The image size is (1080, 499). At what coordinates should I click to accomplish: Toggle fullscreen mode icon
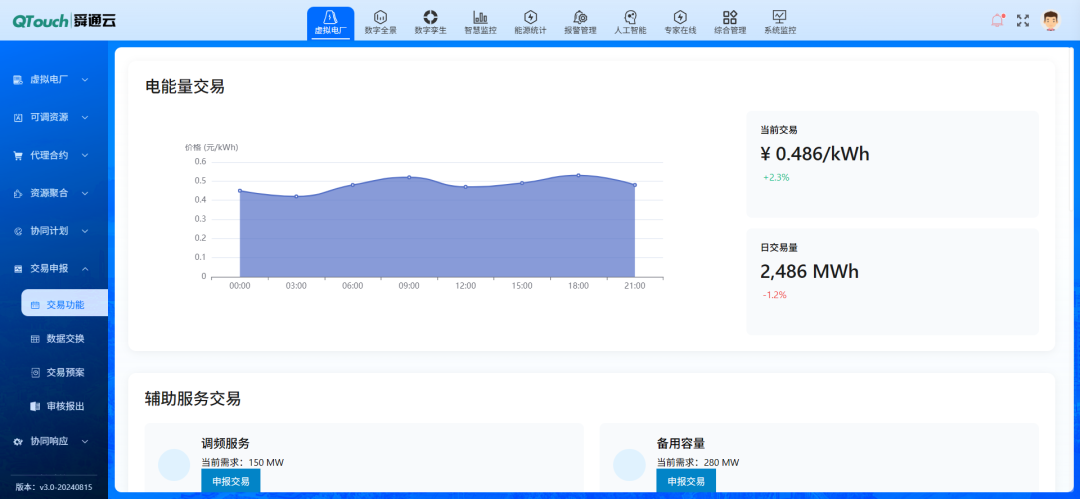(1023, 21)
